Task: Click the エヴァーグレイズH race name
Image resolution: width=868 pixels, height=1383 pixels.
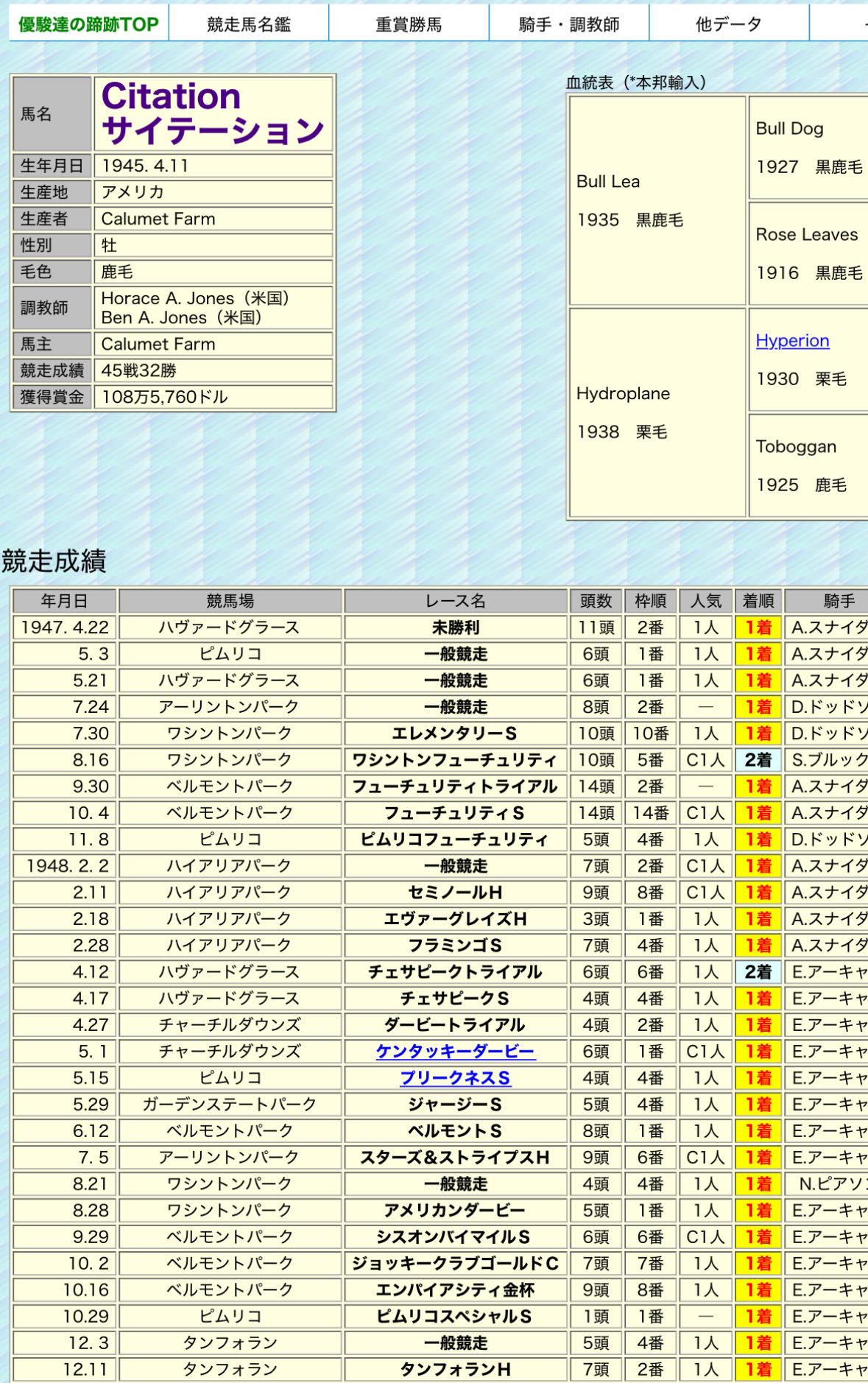Action: point(456,919)
